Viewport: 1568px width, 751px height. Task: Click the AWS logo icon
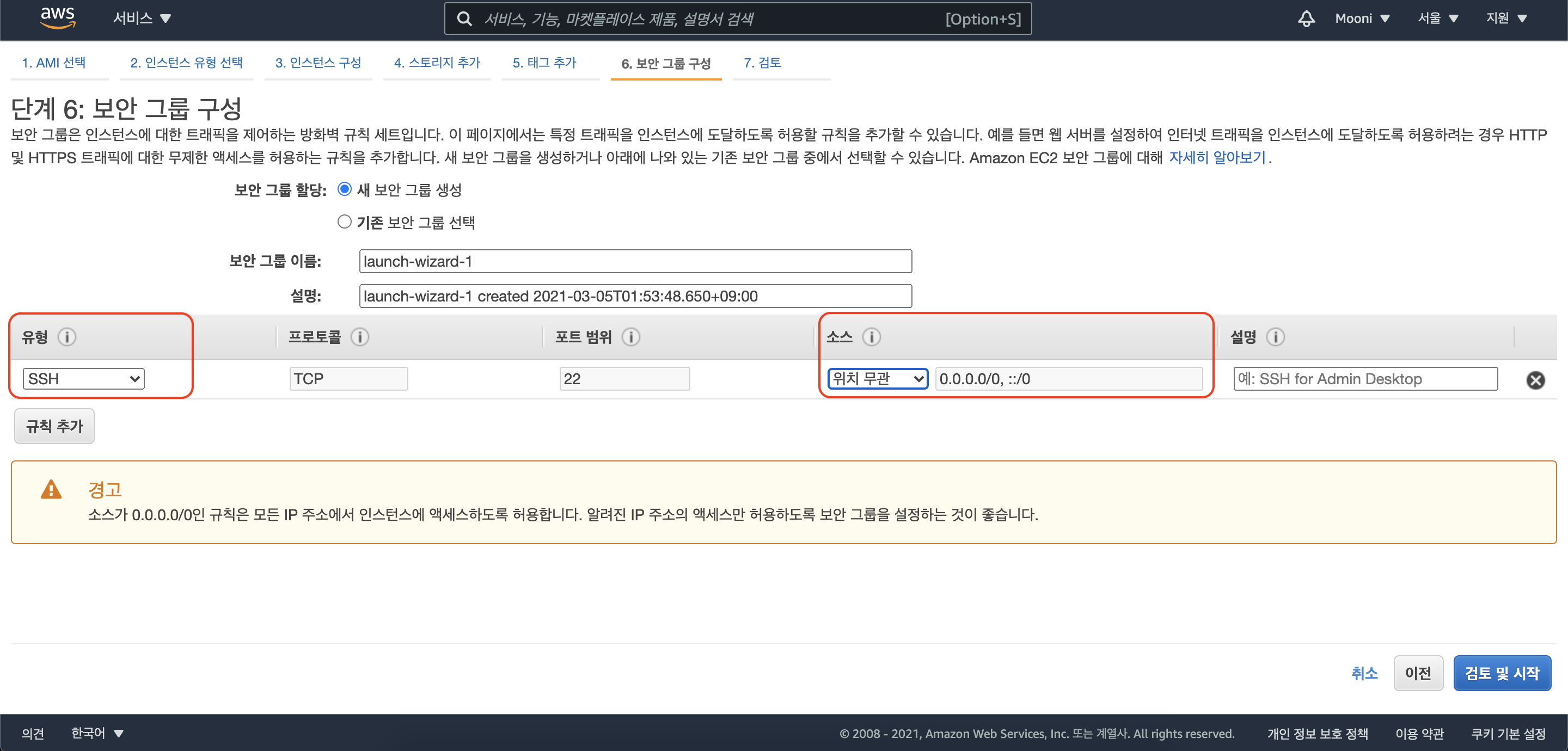(57, 17)
